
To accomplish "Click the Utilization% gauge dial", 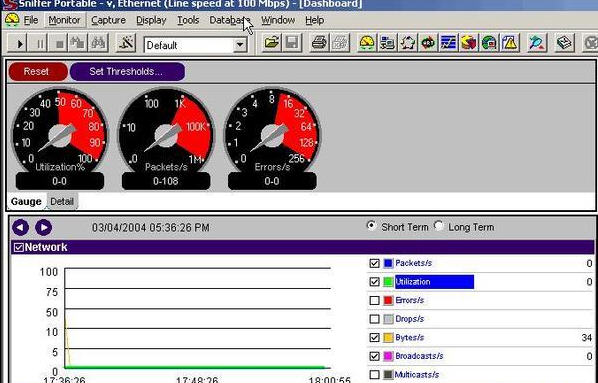I will click(x=59, y=134).
